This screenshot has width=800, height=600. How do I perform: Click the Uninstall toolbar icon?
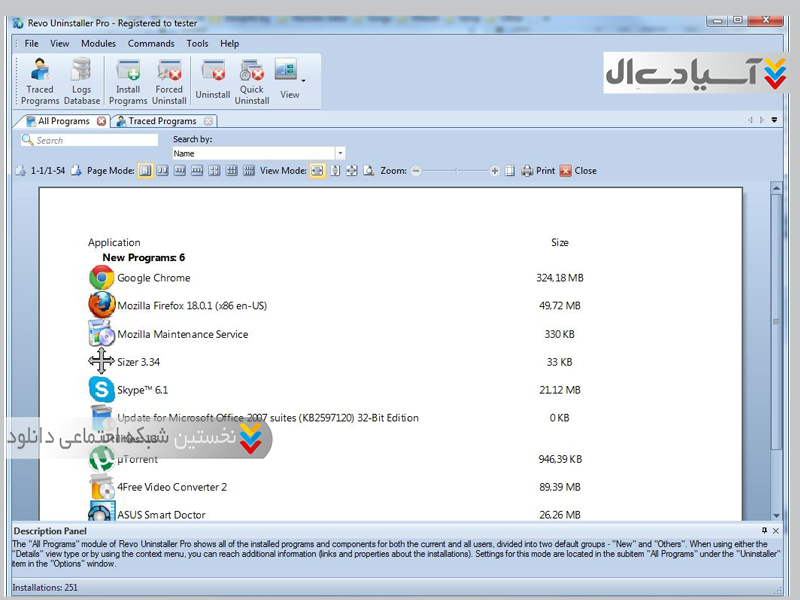coord(212,81)
